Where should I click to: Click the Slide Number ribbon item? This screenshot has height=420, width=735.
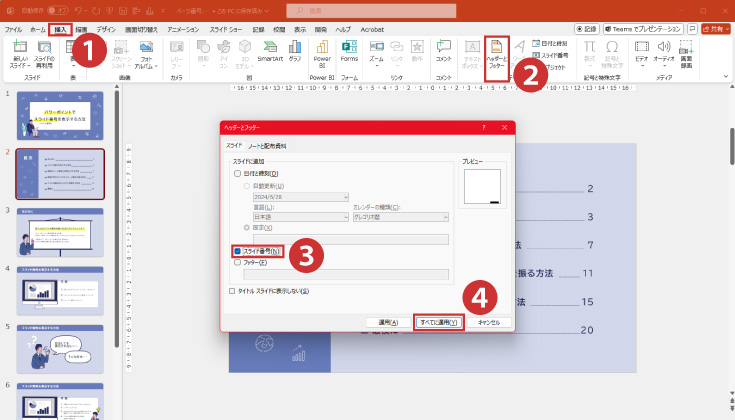tap(550, 55)
